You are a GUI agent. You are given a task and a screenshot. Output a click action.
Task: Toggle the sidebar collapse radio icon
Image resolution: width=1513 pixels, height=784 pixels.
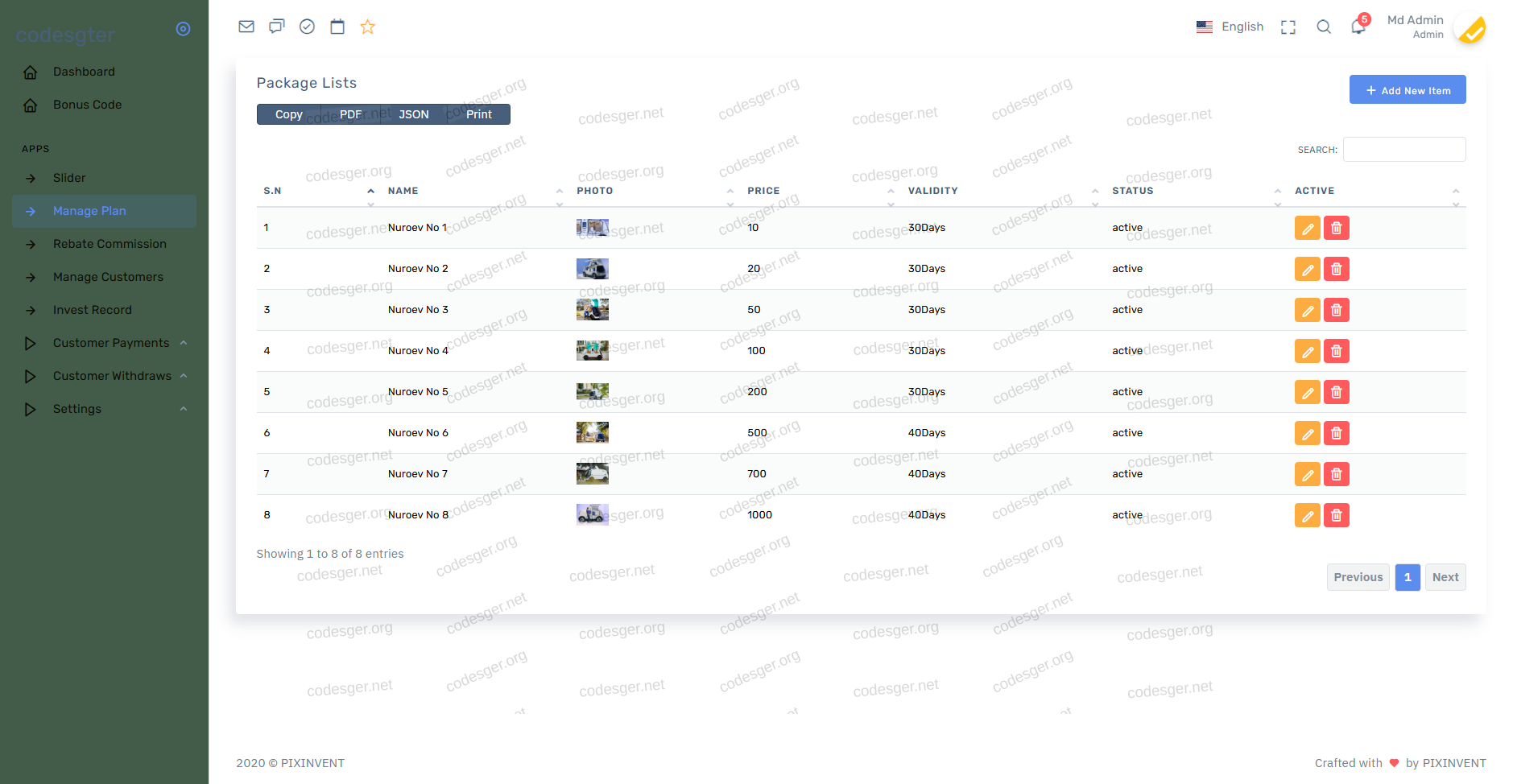point(183,29)
